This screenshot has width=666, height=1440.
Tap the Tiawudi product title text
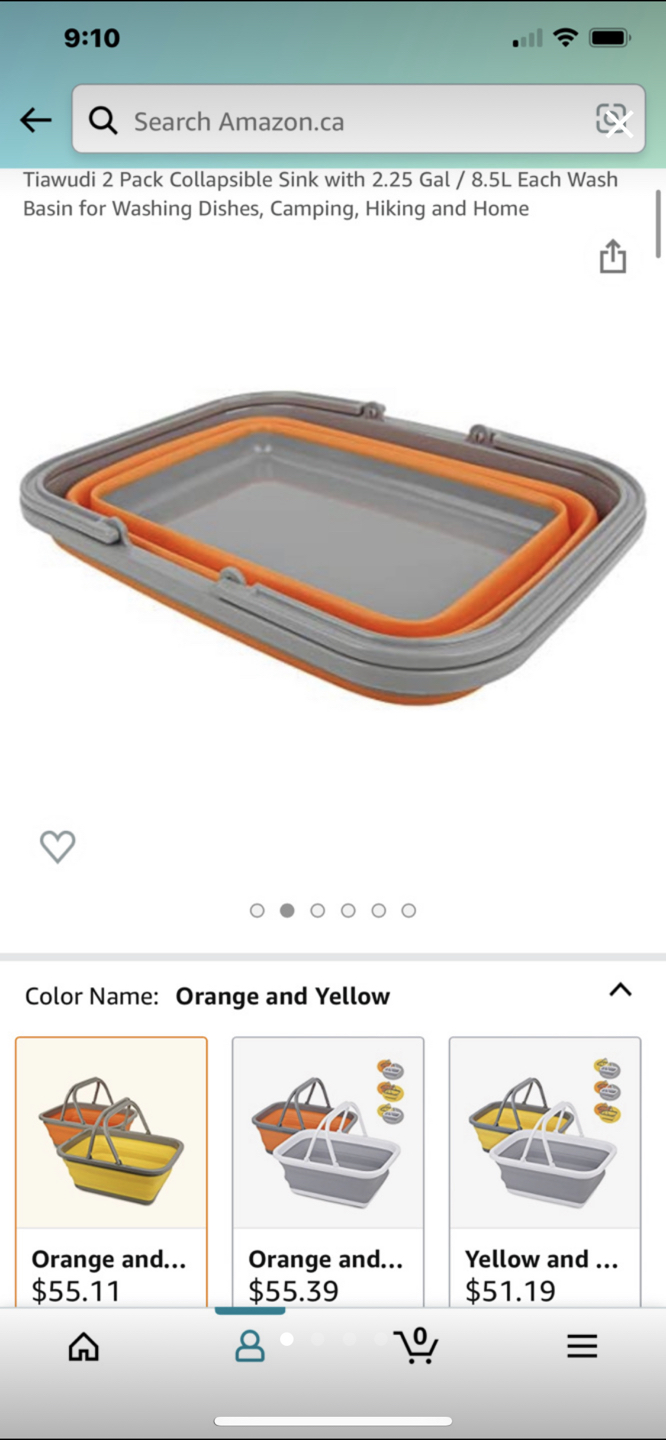[x=320, y=194]
